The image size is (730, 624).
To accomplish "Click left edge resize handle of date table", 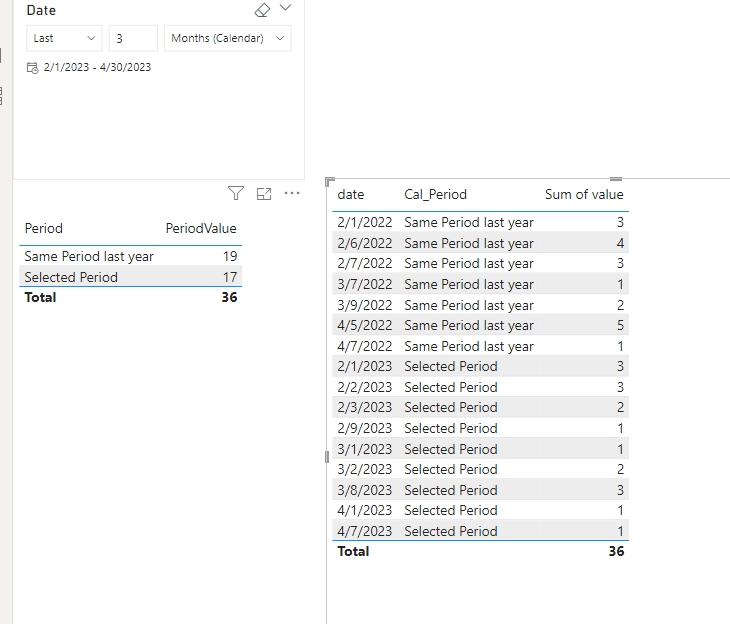I will point(327,457).
